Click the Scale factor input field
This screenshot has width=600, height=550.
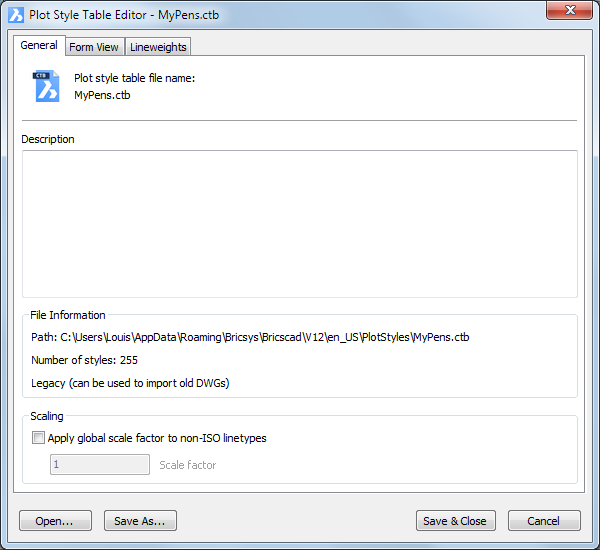(100, 465)
